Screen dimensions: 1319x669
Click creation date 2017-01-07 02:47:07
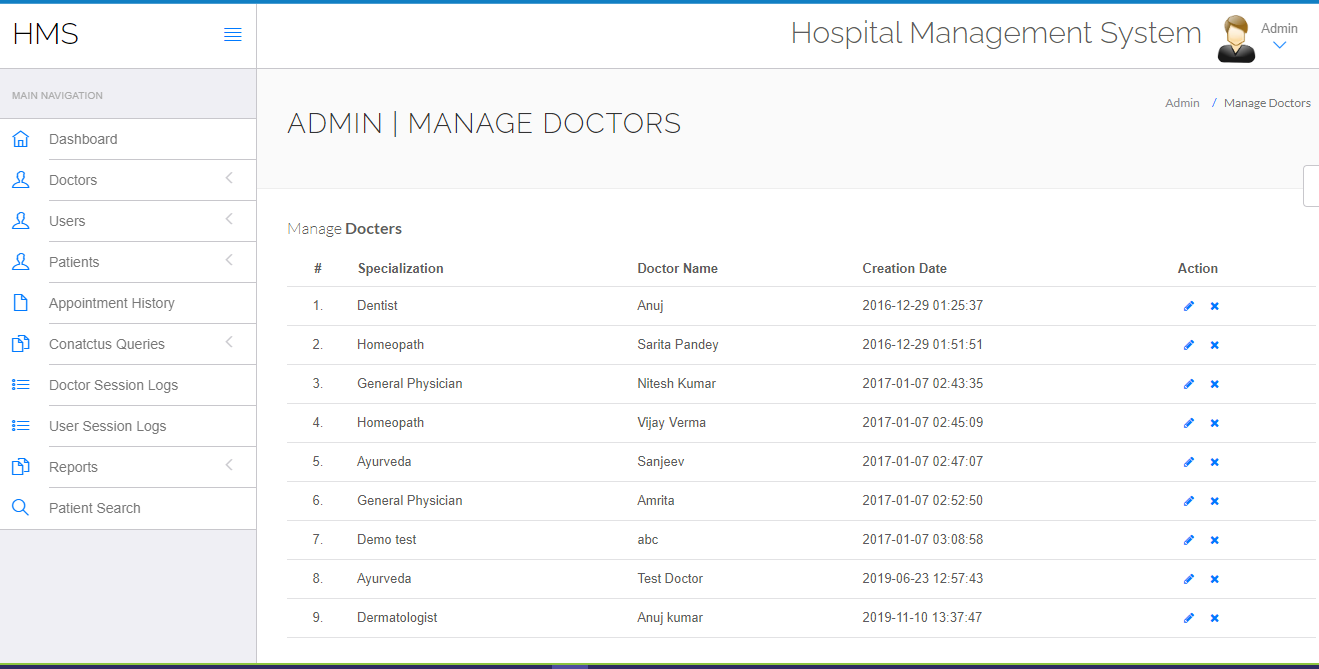tap(922, 461)
